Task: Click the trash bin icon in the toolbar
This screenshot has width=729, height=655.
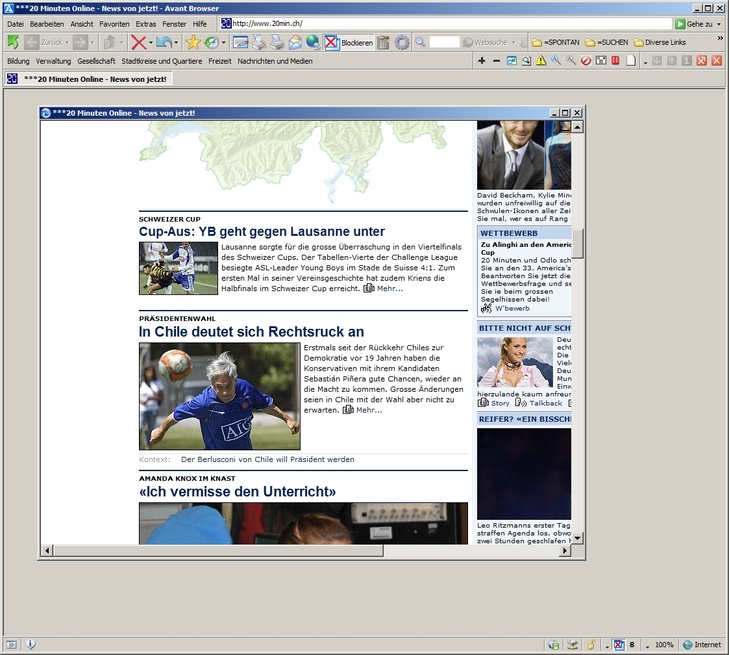Action: coord(383,42)
